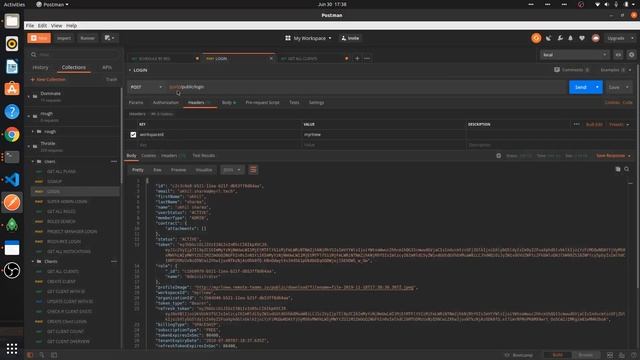Click the response network globe icon

(x=498, y=156)
